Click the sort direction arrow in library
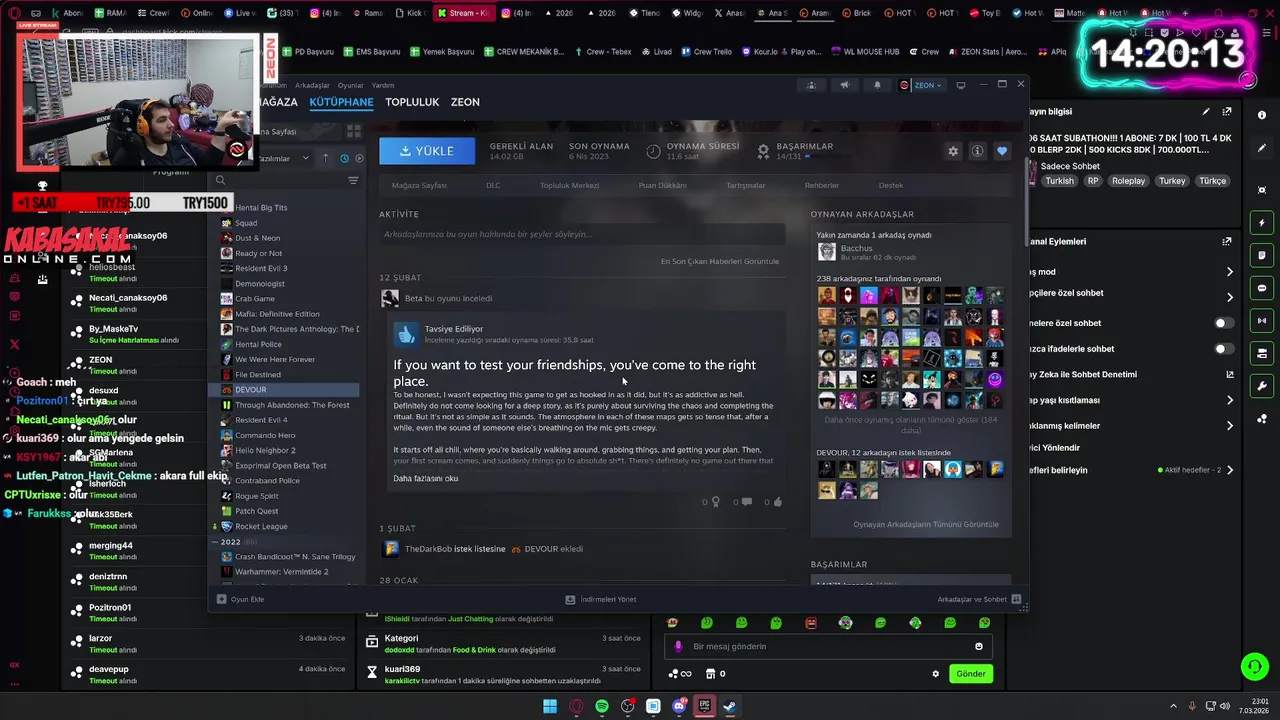Screen dimensions: 1280x720 point(325,158)
